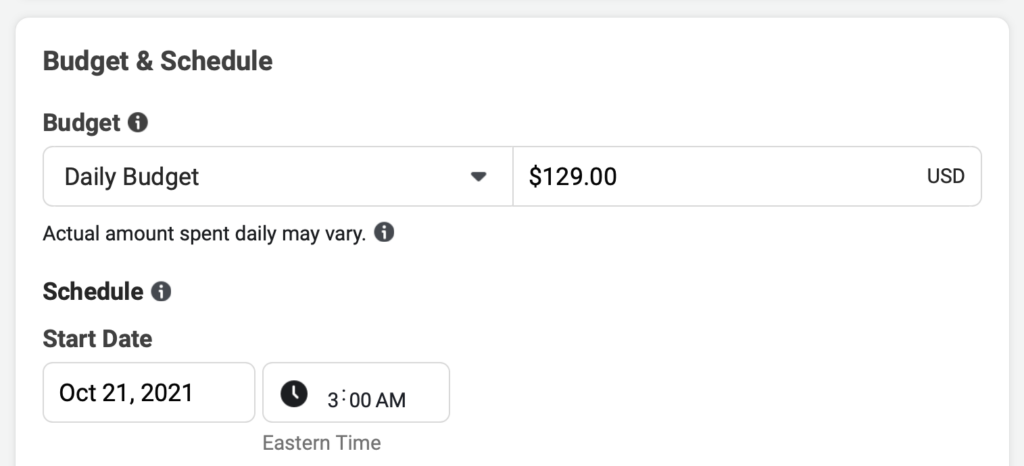The image size is (1024, 466).
Task: Click the Start Date label
Action: click(x=97, y=339)
